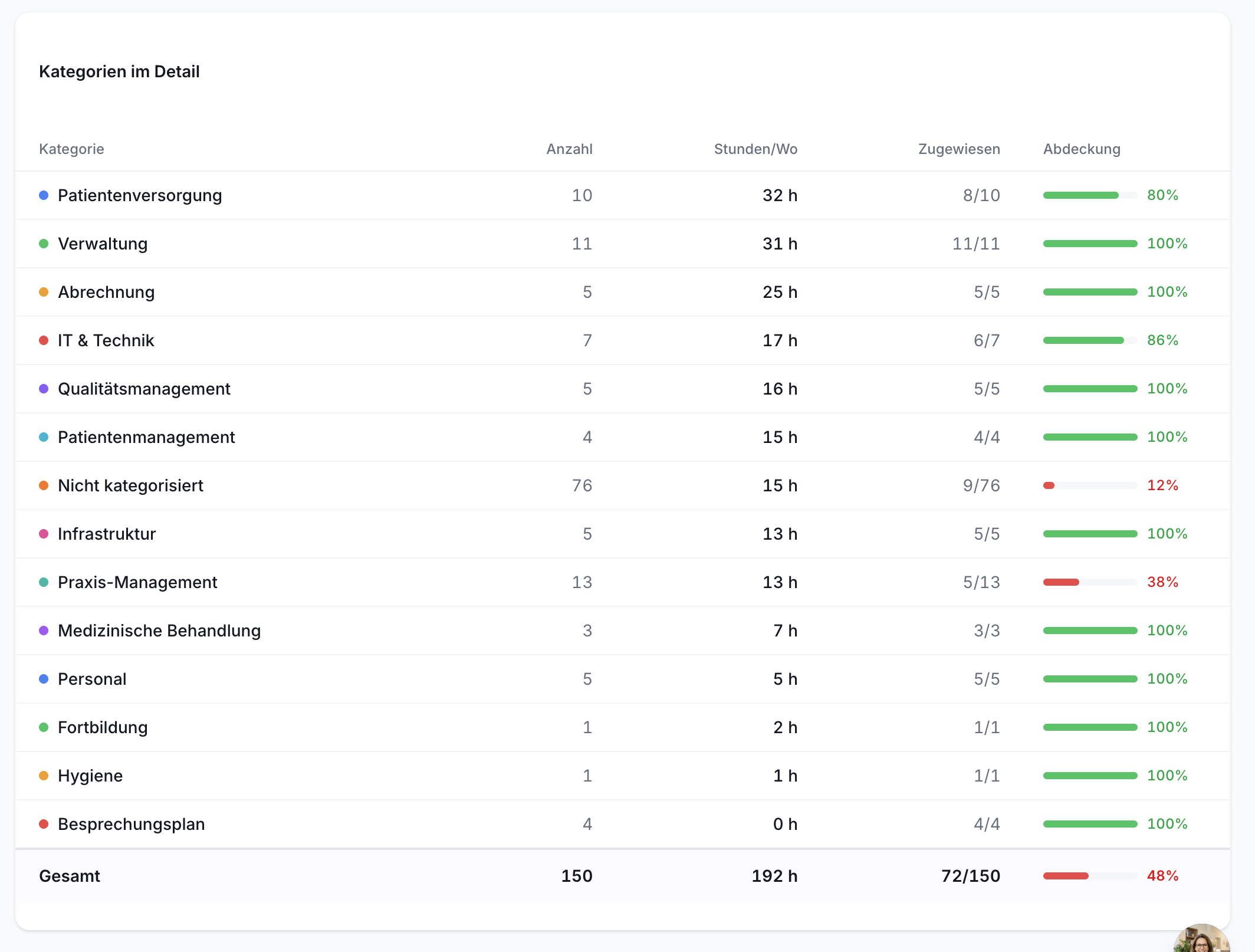Screen dimensions: 1255x952
Task: Select the Fortbildung category
Action: click(x=103, y=727)
